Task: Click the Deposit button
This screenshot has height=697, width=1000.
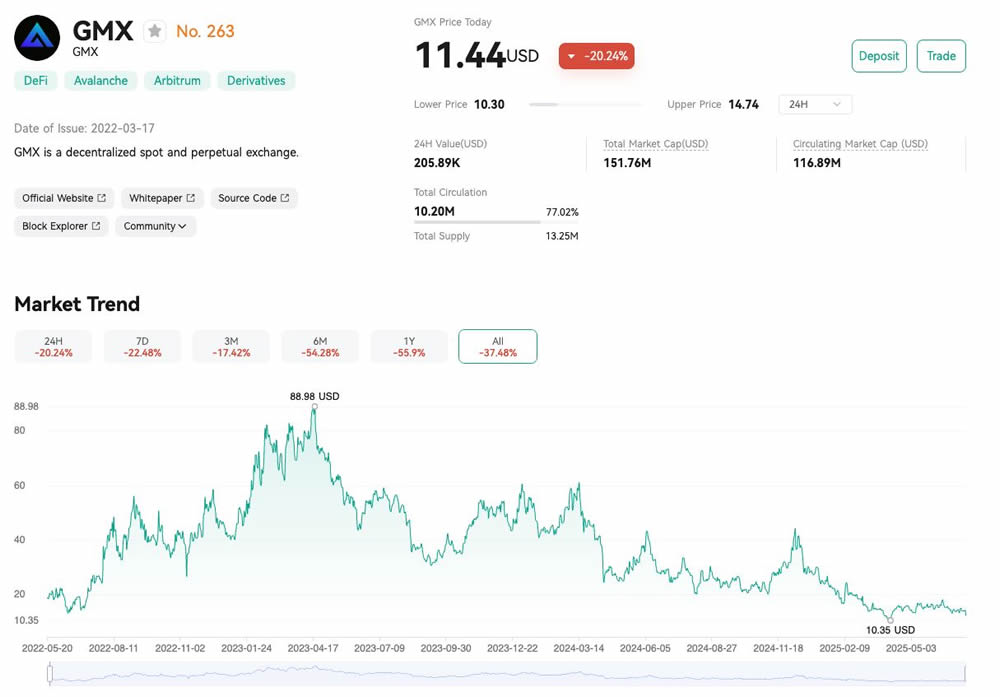Action: tap(878, 56)
